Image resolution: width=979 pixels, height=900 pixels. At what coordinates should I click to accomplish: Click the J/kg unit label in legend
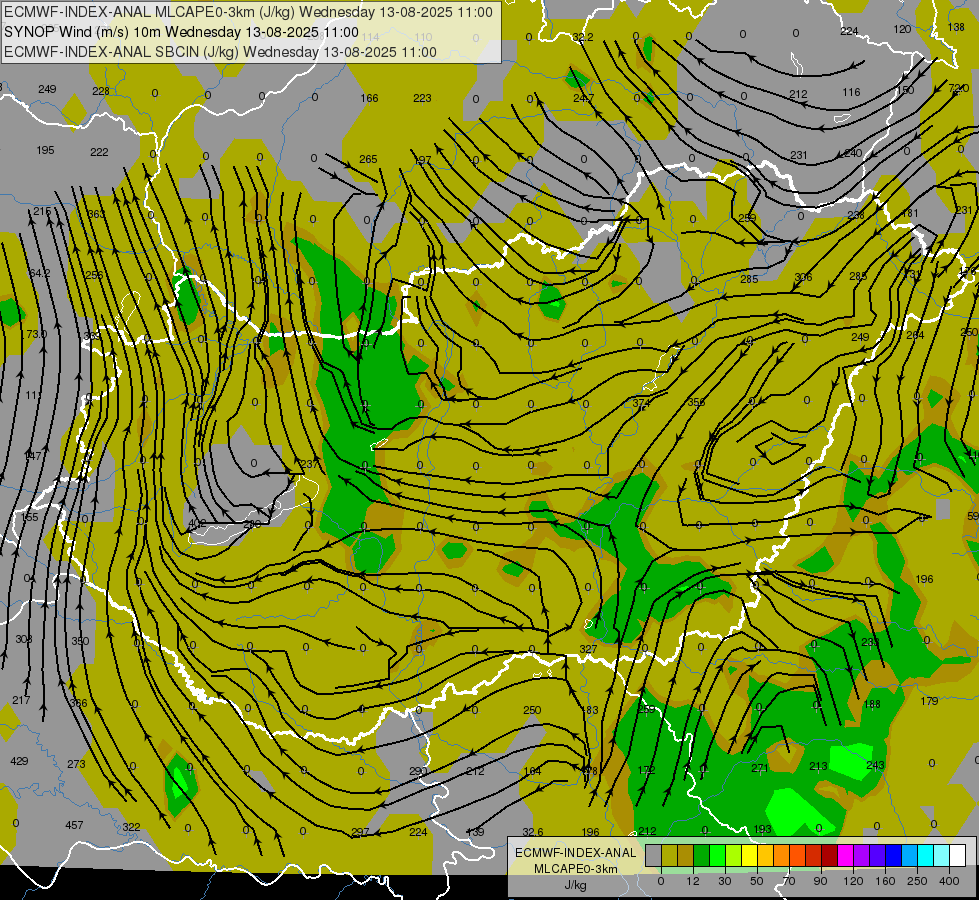575,885
